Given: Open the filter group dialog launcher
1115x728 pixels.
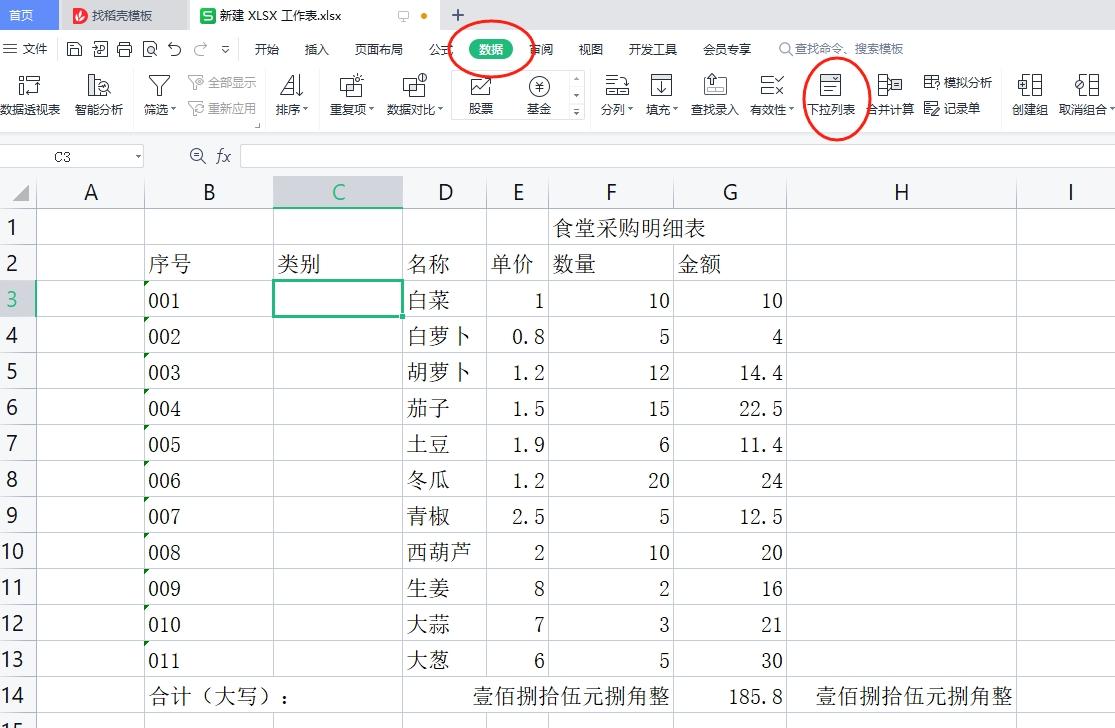Looking at the screenshot, I should click(257, 125).
